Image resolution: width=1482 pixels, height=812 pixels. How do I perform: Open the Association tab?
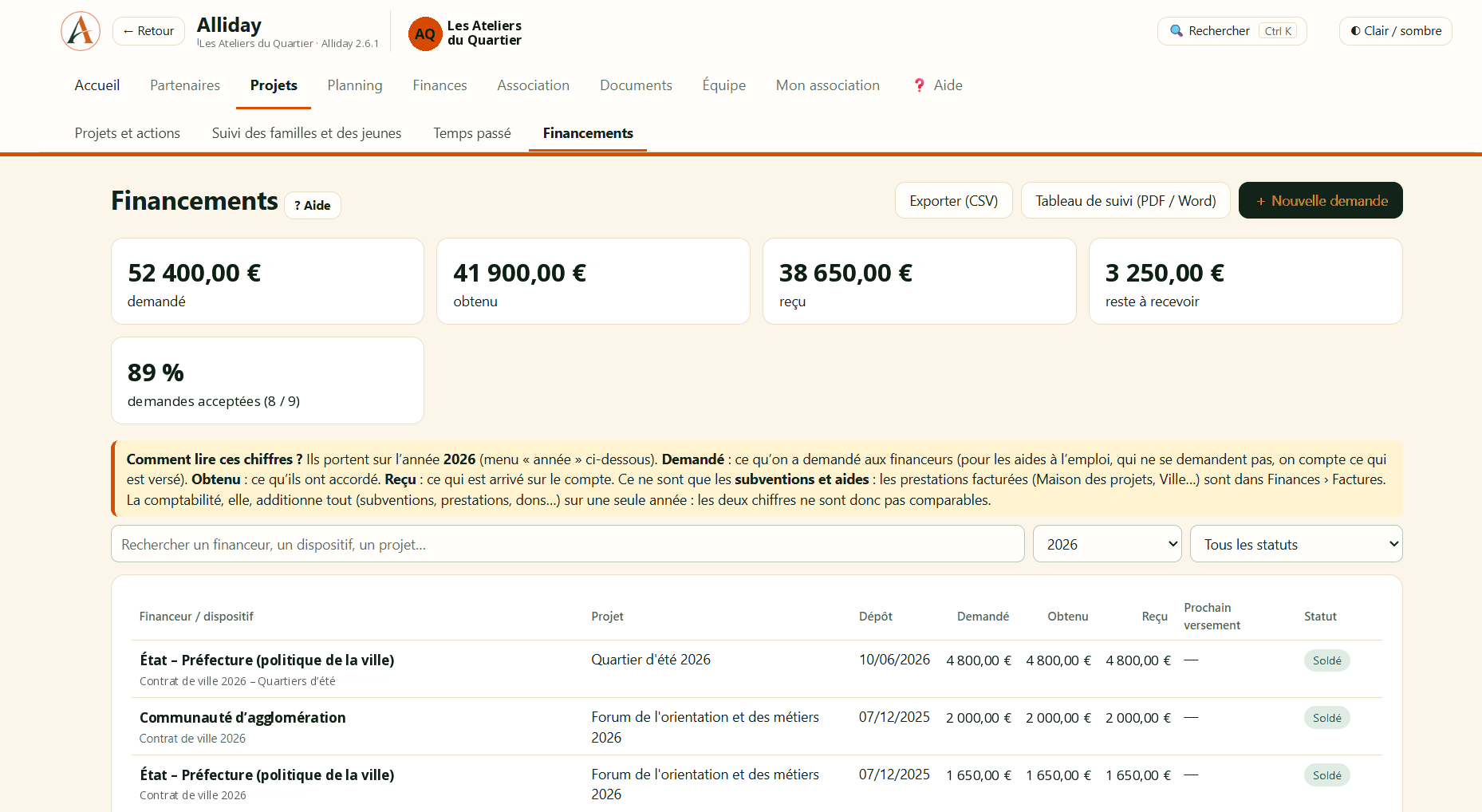(x=534, y=85)
